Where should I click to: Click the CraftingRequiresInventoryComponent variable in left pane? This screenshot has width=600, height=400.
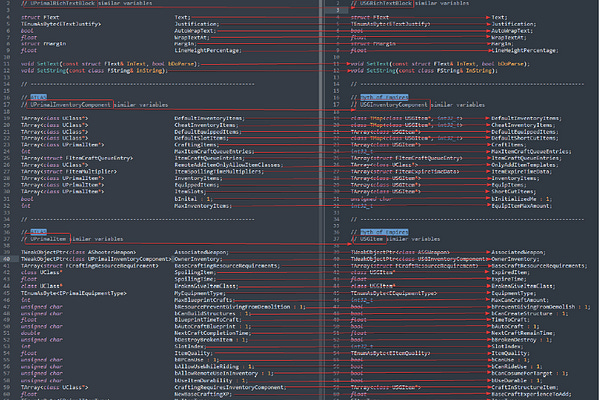click(230, 387)
